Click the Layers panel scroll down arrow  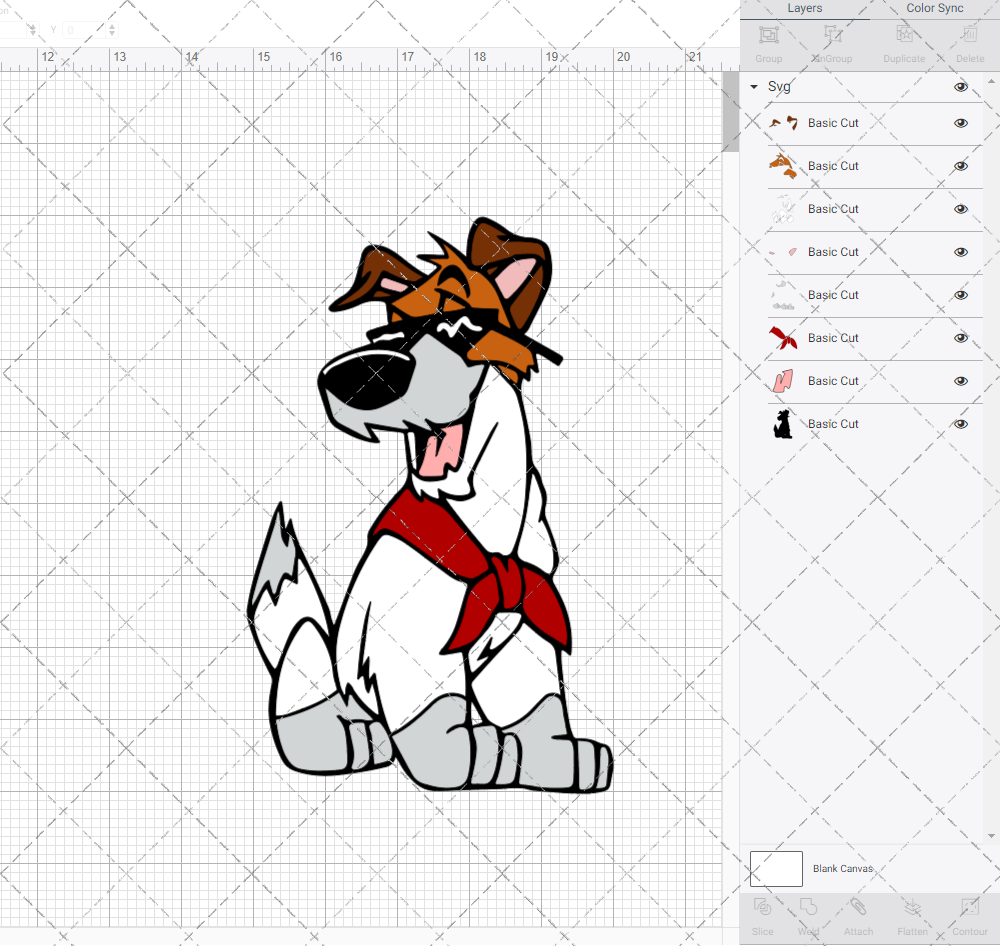click(x=990, y=836)
